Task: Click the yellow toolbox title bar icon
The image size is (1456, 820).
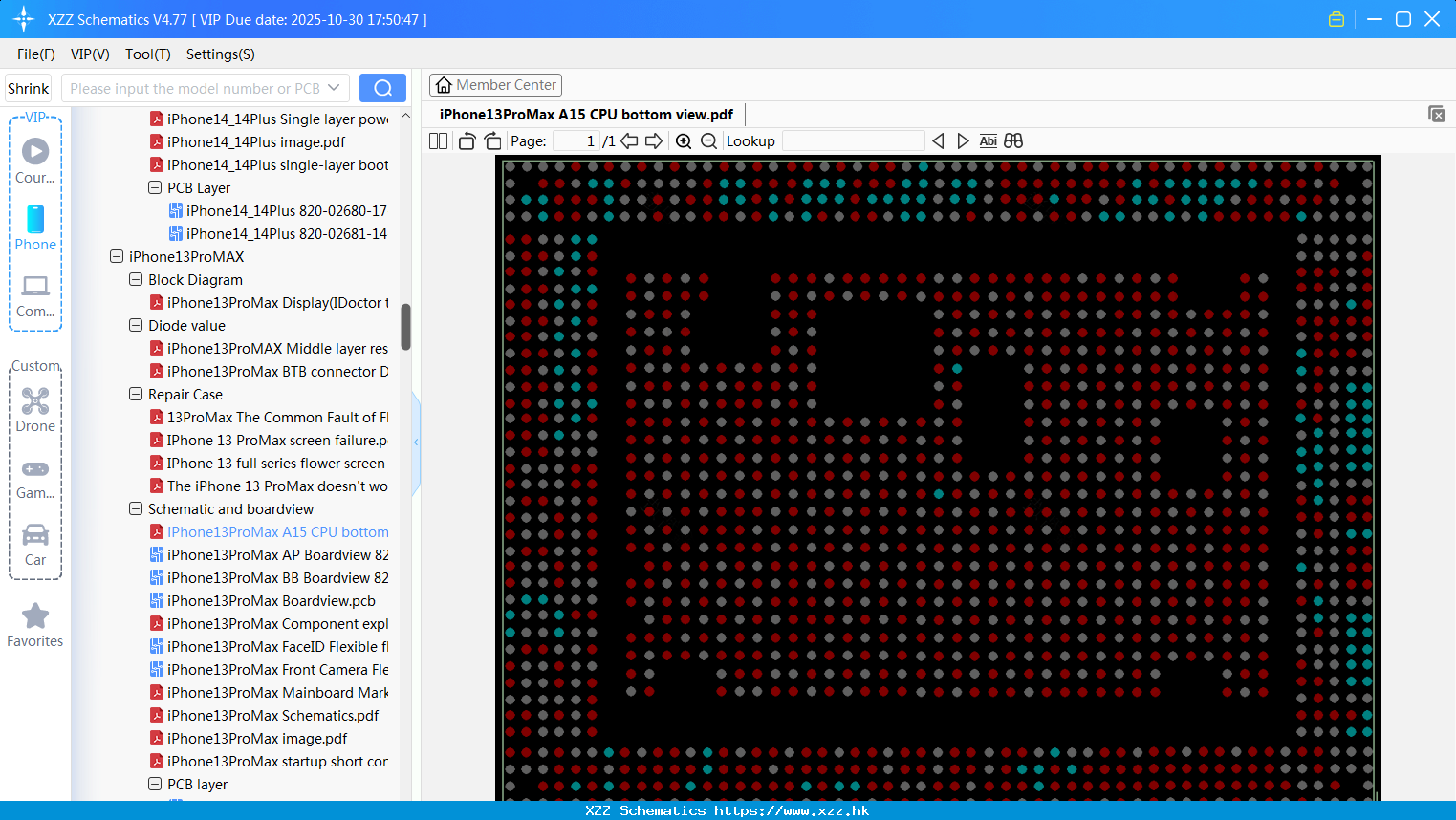Action: pyautogui.click(x=1336, y=19)
